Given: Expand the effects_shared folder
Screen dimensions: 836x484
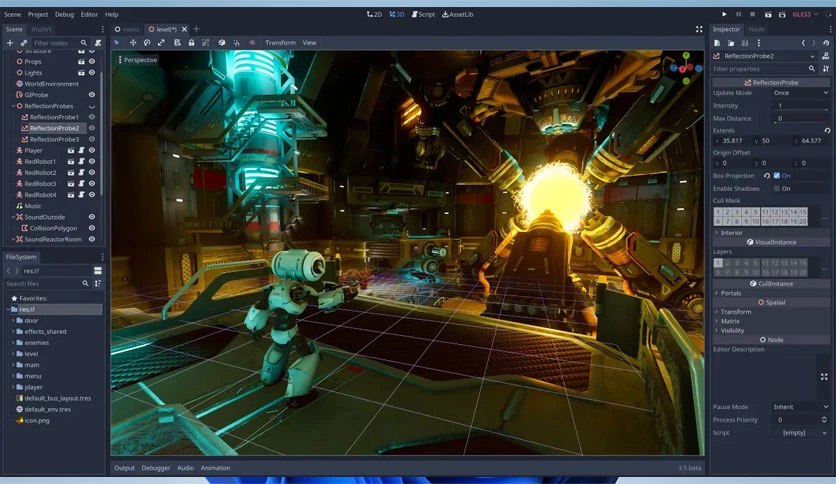Looking at the screenshot, I should pos(13,332).
